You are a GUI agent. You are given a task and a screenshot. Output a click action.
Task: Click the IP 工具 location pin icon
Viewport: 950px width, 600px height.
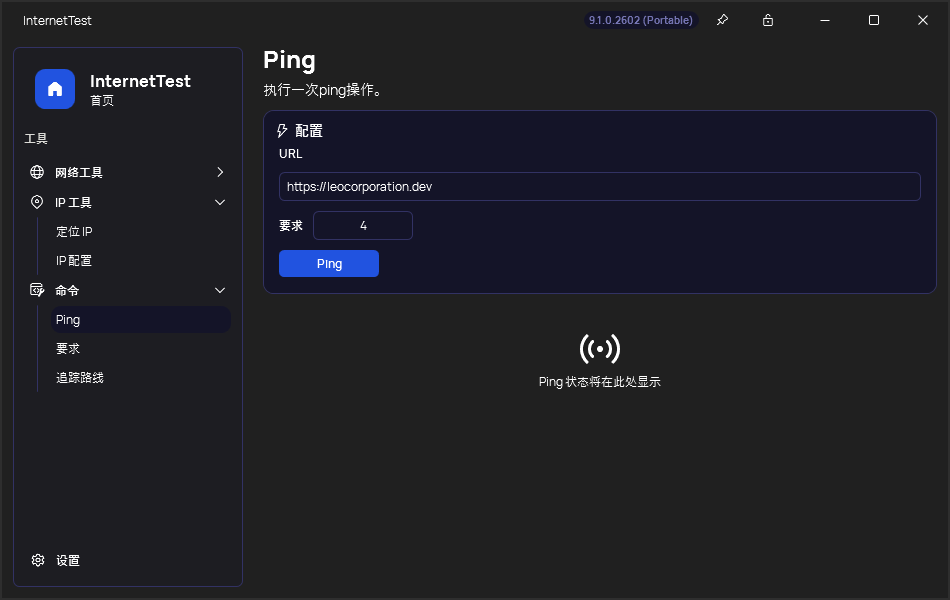[37, 201]
